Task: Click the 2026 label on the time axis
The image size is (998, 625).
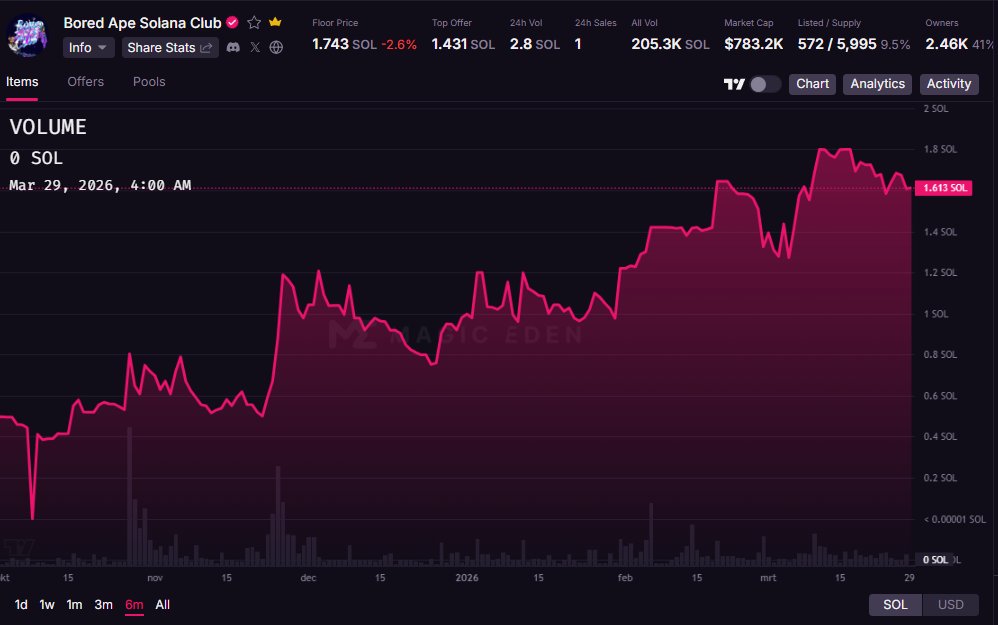Action: click(x=467, y=578)
